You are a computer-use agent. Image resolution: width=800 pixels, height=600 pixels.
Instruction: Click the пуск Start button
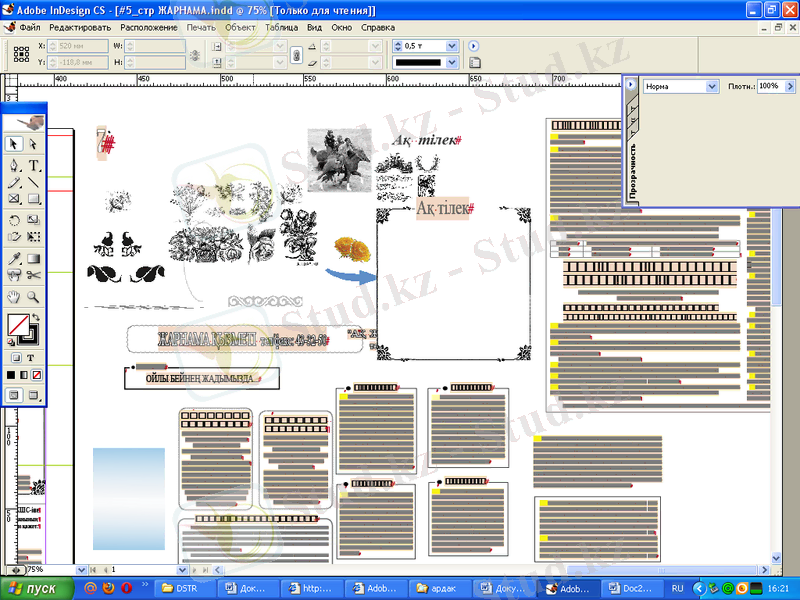(x=35, y=588)
